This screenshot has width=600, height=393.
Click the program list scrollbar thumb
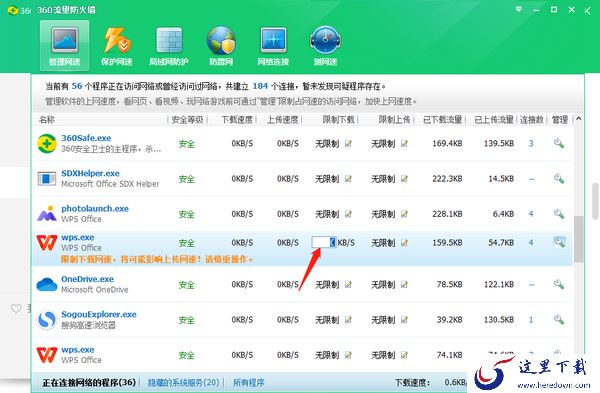pyautogui.click(x=578, y=239)
